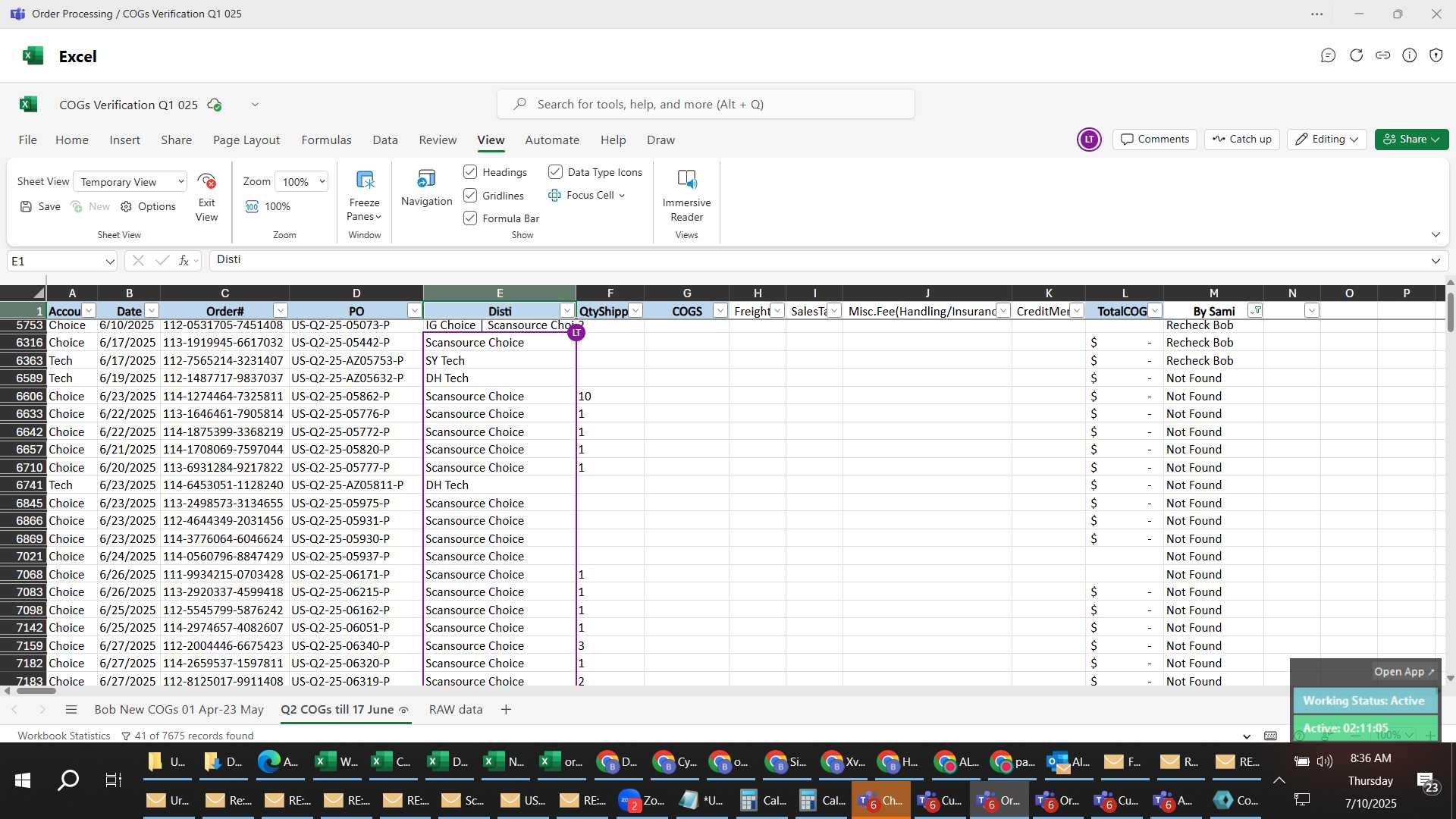
Task: Expand the Name Box dropdown
Action: (x=110, y=262)
